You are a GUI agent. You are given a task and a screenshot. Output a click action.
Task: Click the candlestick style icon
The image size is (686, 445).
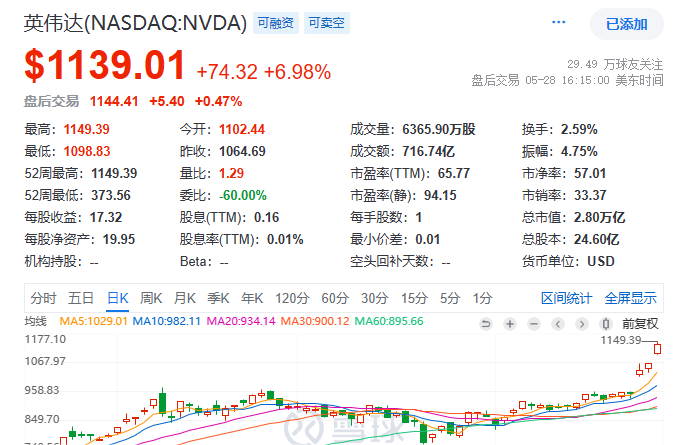(606, 324)
